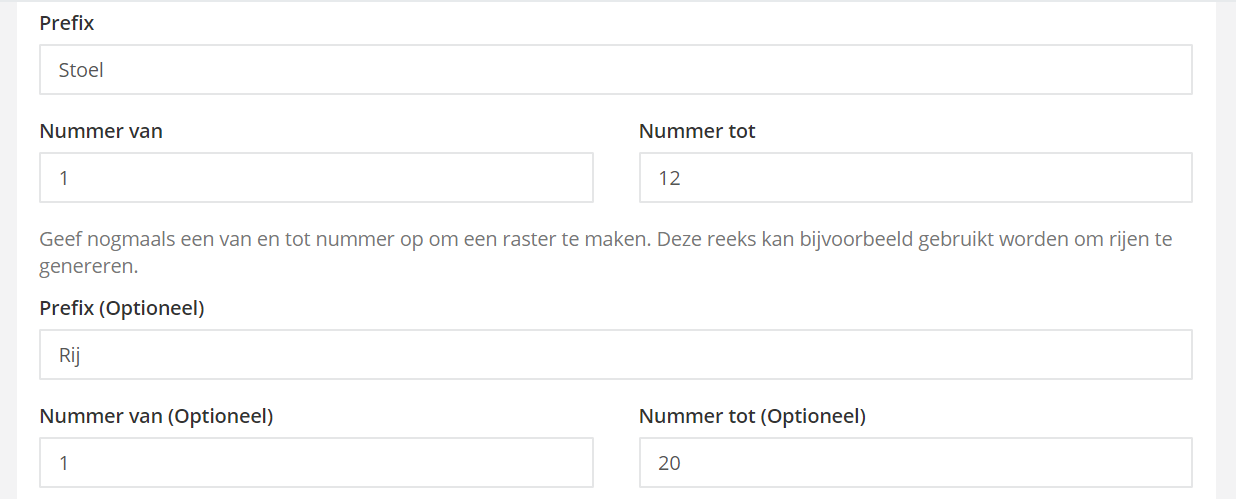This screenshot has height=499, width=1236.
Task: Click the 'Nummer tot (Optioneel)' label
Action: point(752,416)
